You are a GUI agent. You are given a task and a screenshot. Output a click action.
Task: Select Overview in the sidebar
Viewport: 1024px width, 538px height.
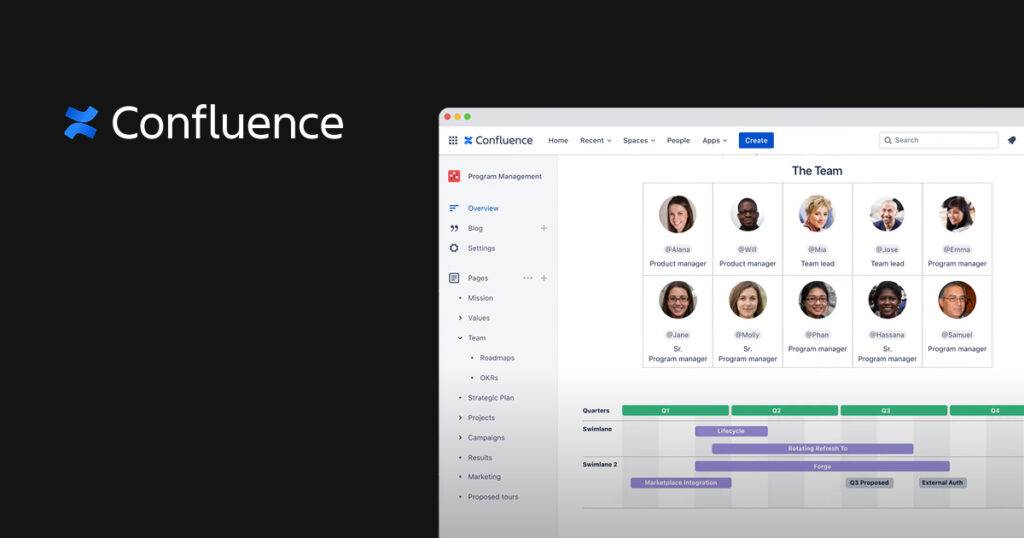pos(483,208)
